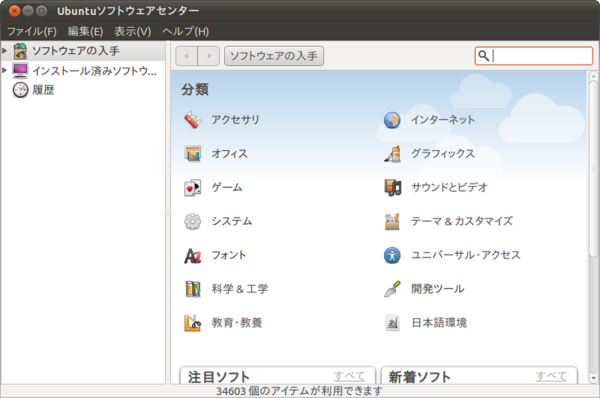Select the フォント category label
The image size is (600, 398).
(229, 255)
